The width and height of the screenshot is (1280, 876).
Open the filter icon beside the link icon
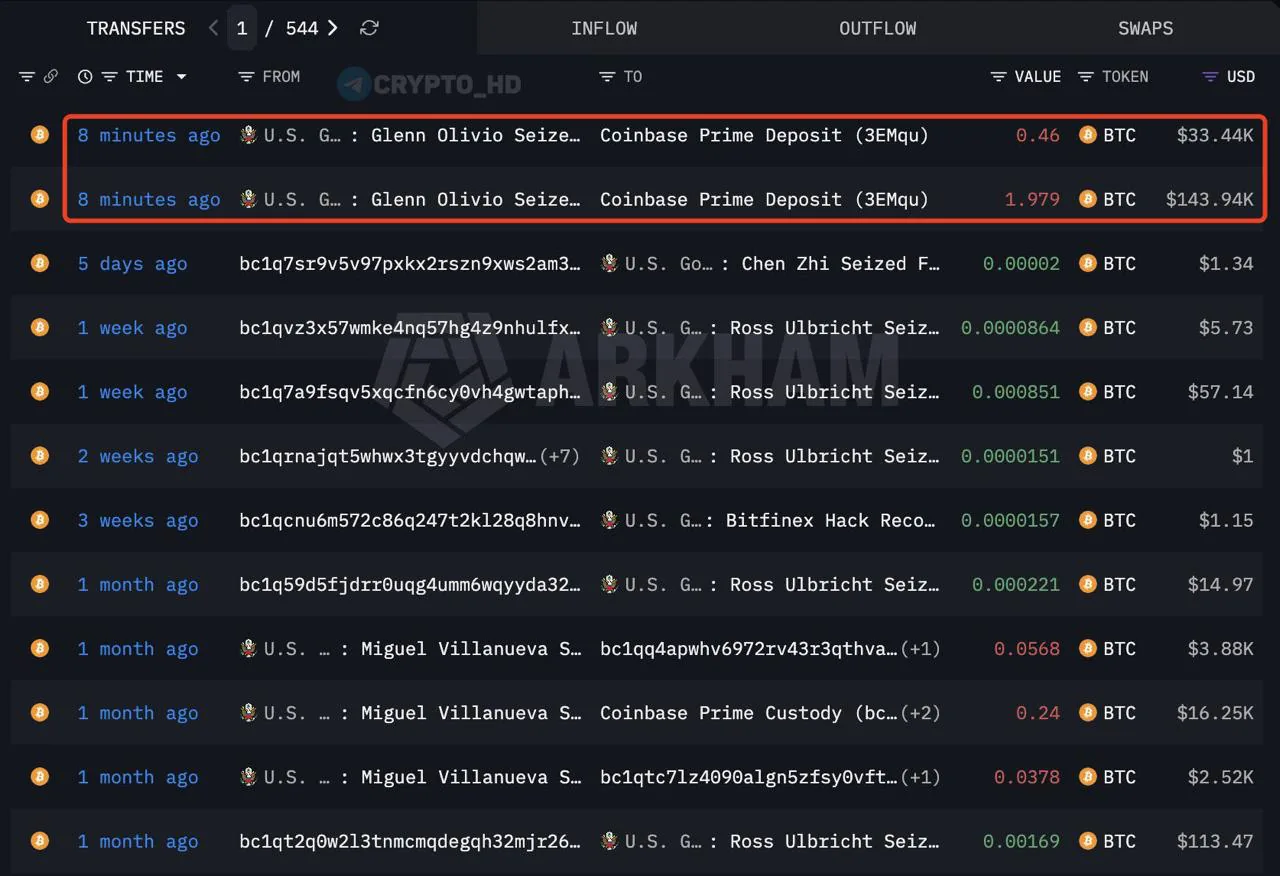(27, 77)
